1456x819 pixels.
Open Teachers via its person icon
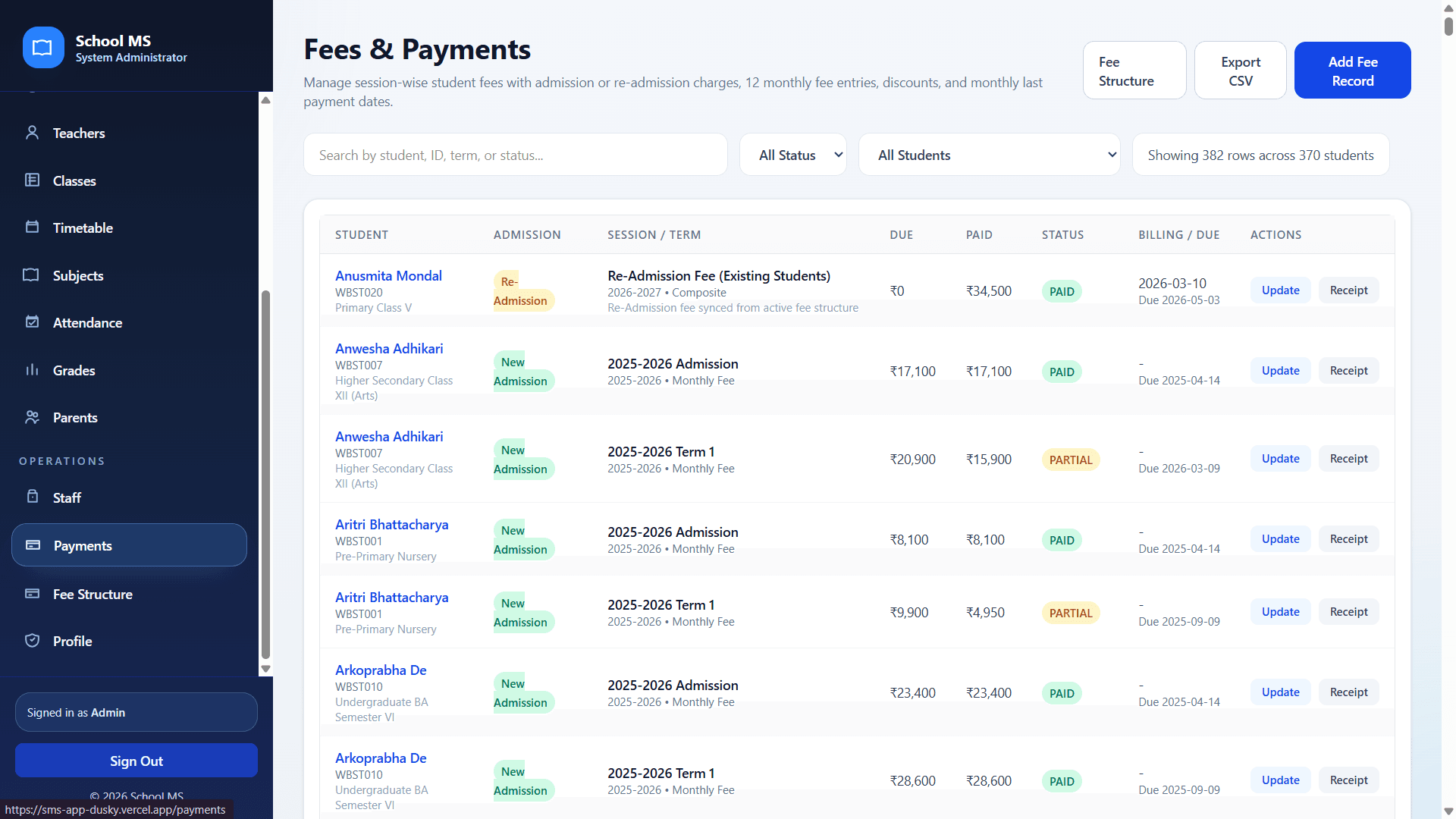(32, 133)
